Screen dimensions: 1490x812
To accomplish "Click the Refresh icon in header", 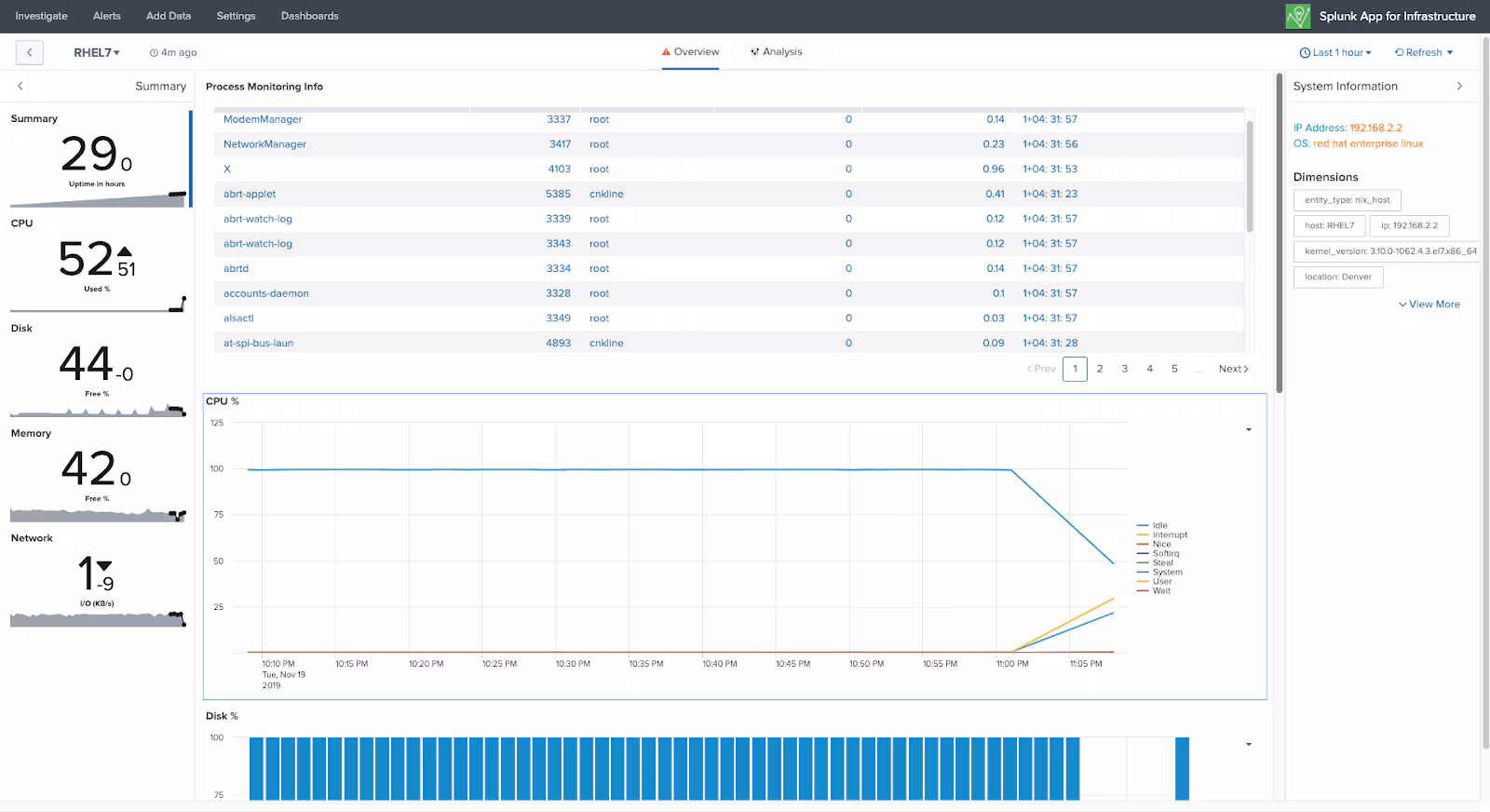I will 1399,52.
